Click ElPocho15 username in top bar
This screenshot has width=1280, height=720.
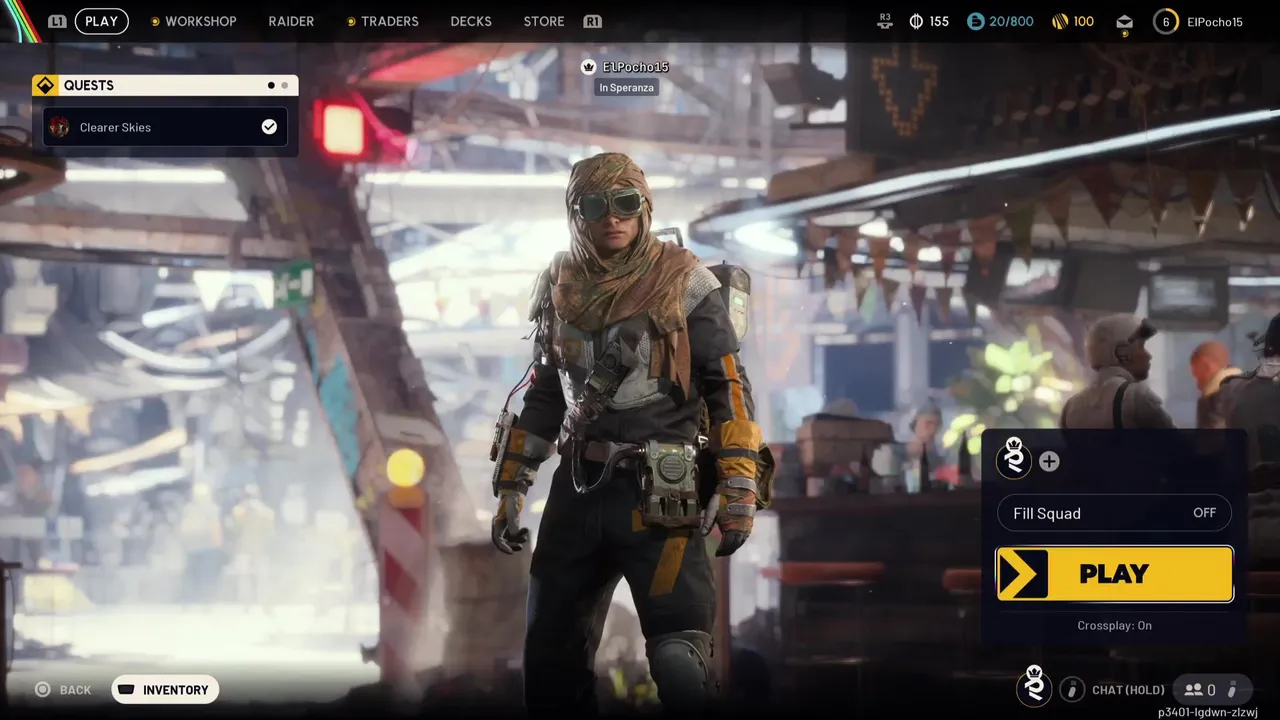[x=1215, y=21]
